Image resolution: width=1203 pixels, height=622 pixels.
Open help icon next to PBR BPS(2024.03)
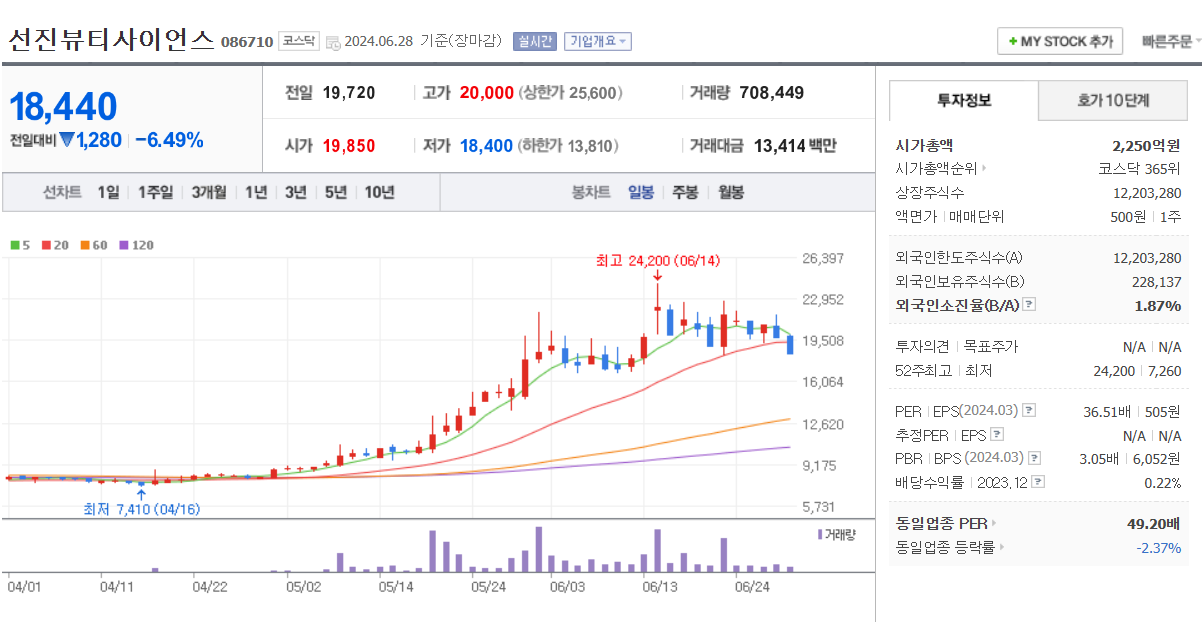(x=1033, y=458)
